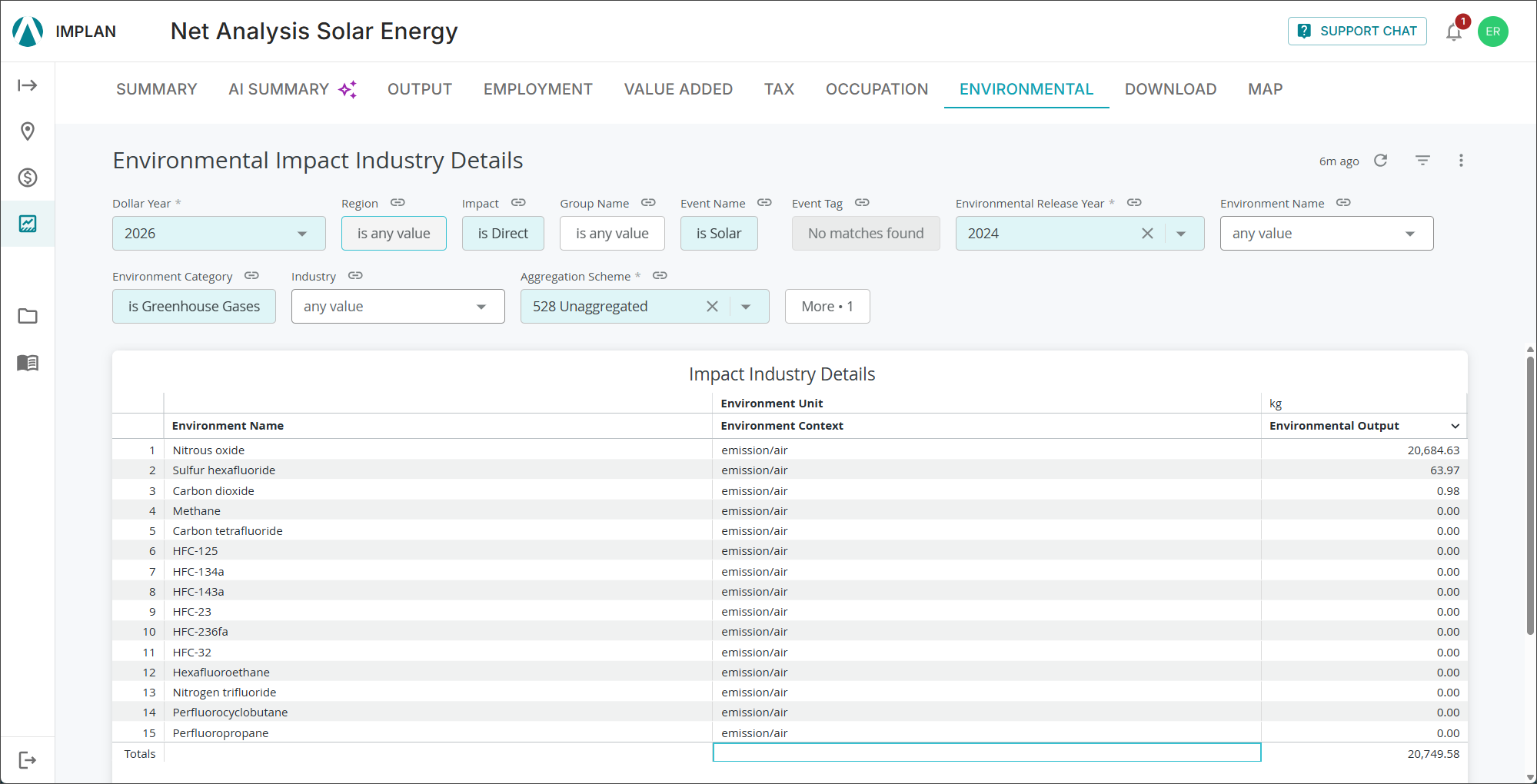
Task: Open the Dollar Year 2026 dropdown
Action: pyautogui.click(x=219, y=233)
